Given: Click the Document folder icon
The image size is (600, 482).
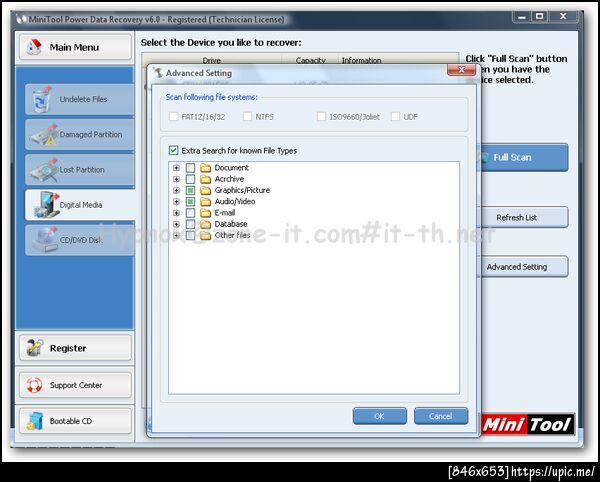Looking at the screenshot, I should tap(206, 168).
